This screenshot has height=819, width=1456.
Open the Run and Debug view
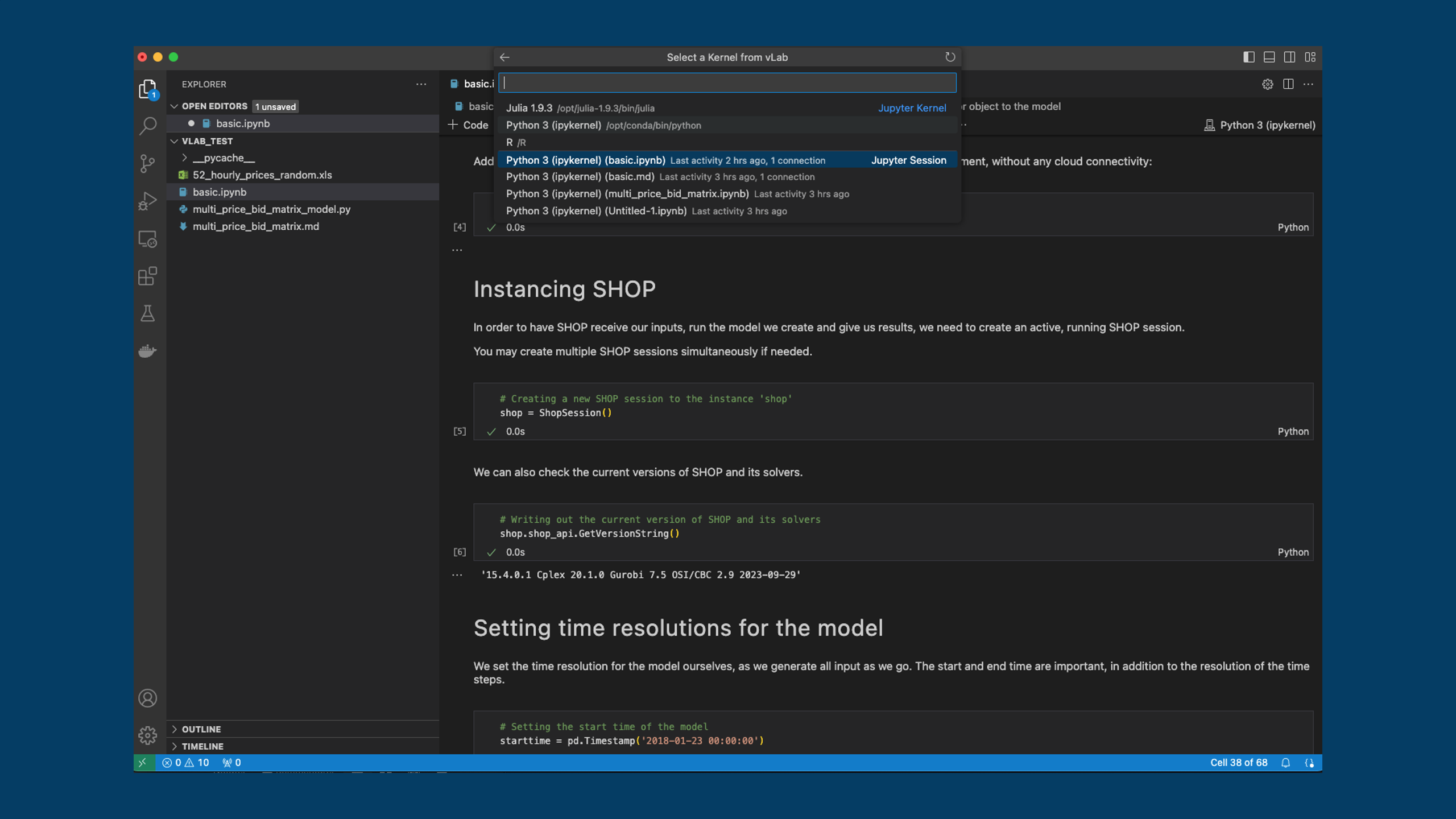148,200
